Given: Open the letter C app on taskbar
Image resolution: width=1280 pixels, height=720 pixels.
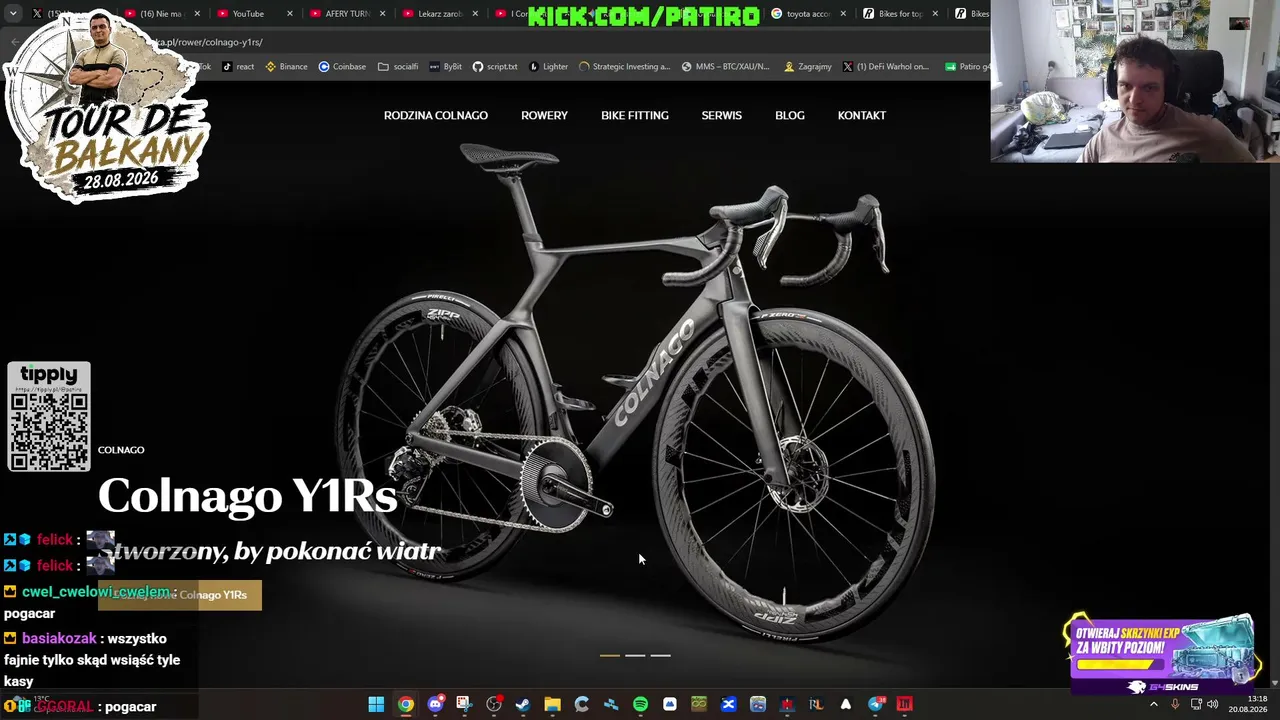Looking at the screenshot, I should [x=581, y=705].
